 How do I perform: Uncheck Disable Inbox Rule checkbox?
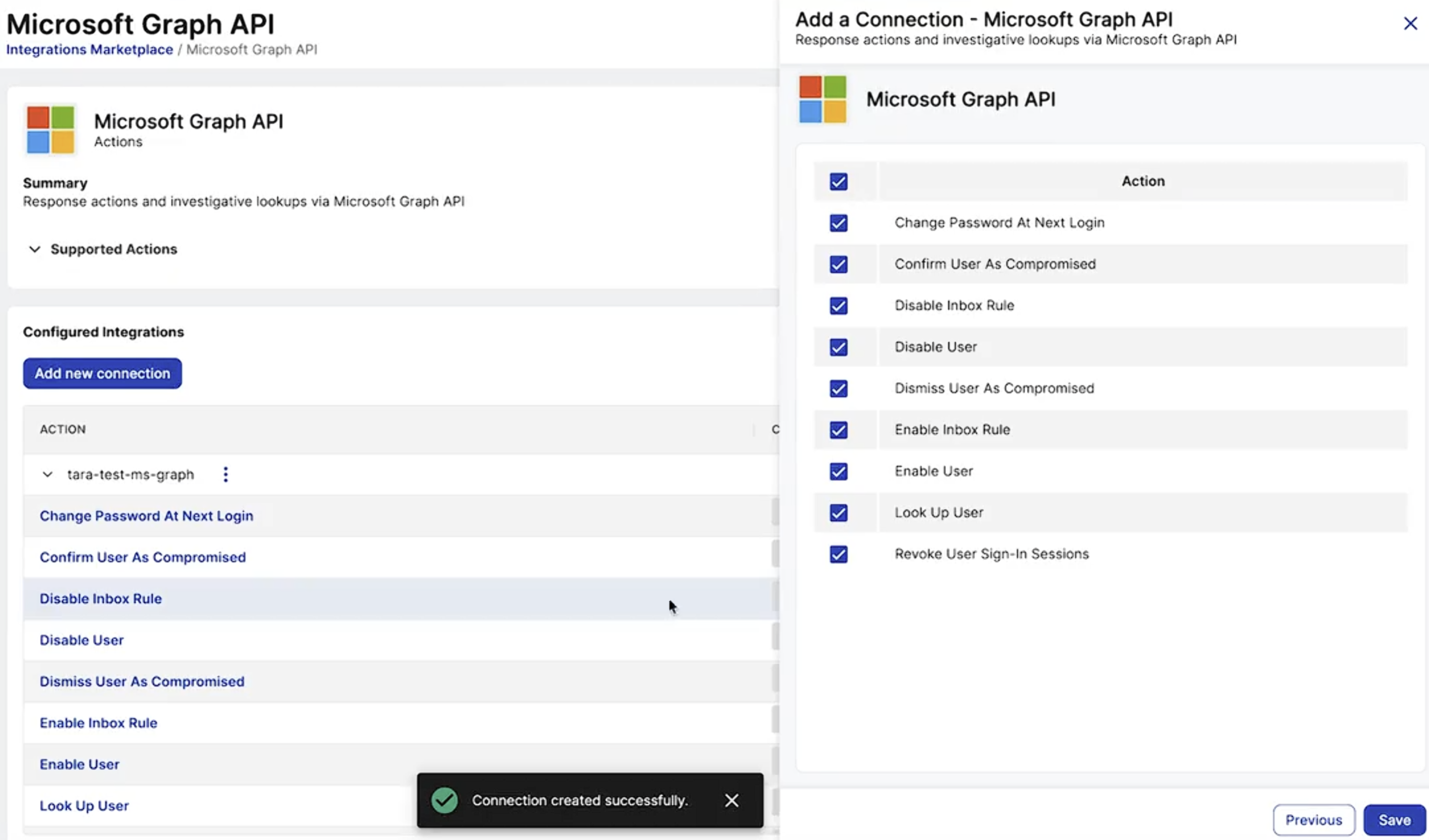(x=838, y=305)
